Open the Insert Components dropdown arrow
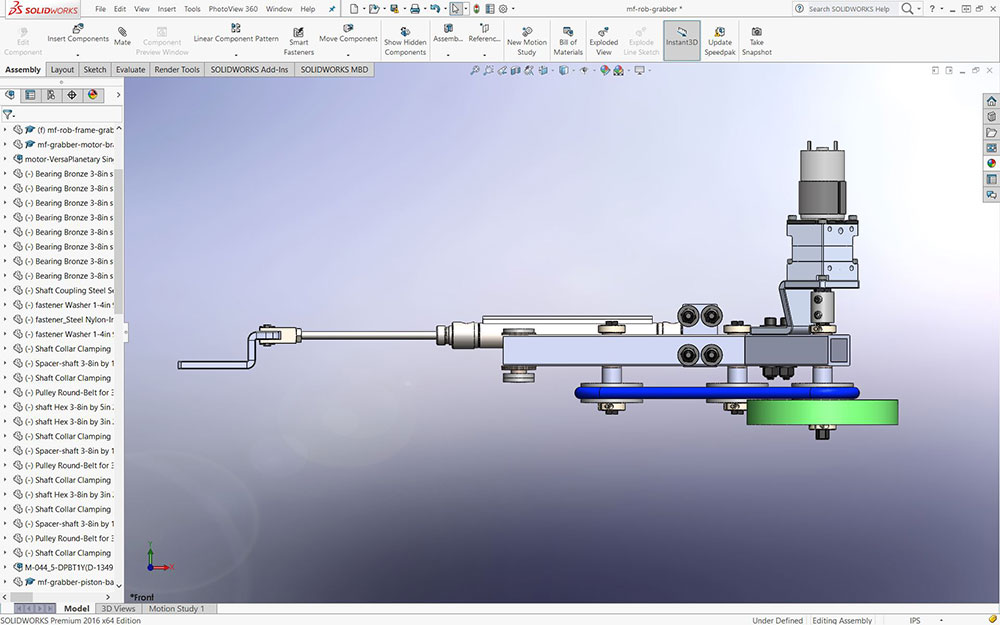This screenshot has height=625, width=1000. pos(78,54)
